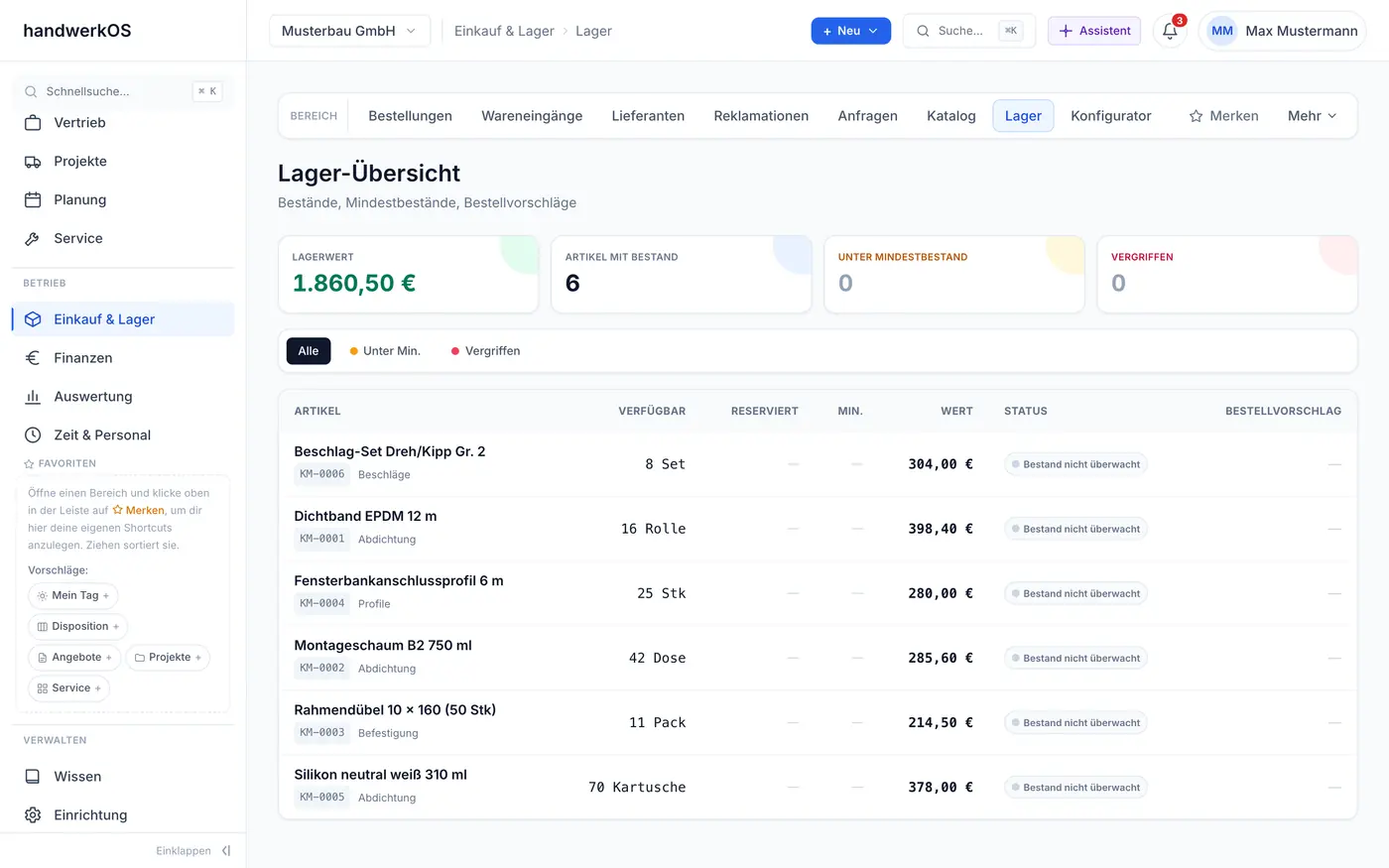Open the notifications bell
This screenshot has height=868, width=1389.
(x=1170, y=31)
